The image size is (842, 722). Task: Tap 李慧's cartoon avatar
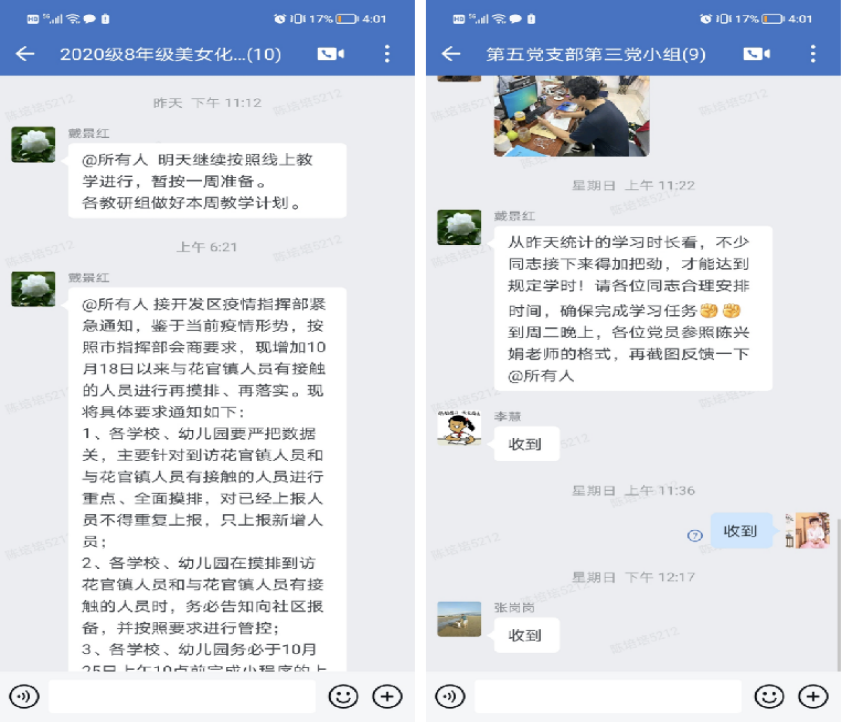tap(459, 428)
